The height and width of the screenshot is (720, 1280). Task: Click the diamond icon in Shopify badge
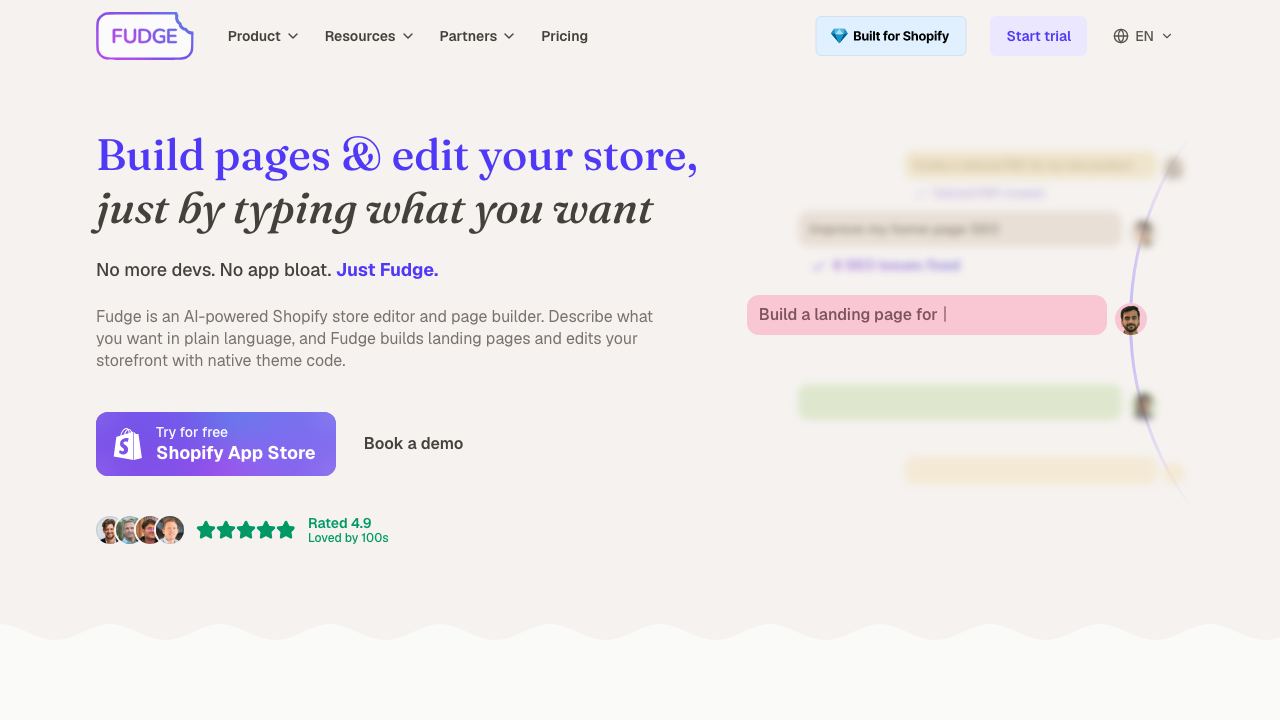839,36
